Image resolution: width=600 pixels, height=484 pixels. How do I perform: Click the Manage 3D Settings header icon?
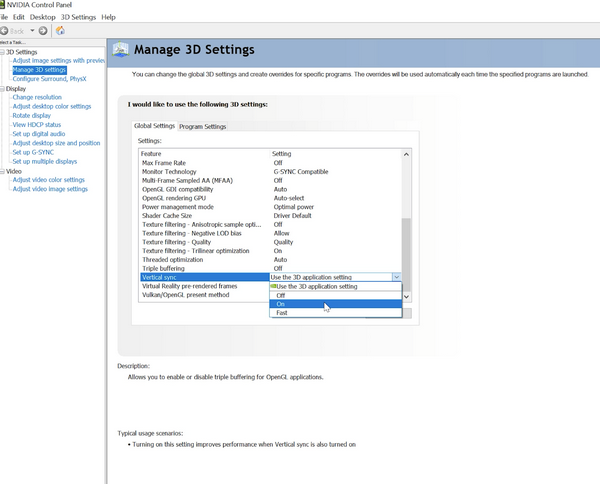[x=120, y=50]
